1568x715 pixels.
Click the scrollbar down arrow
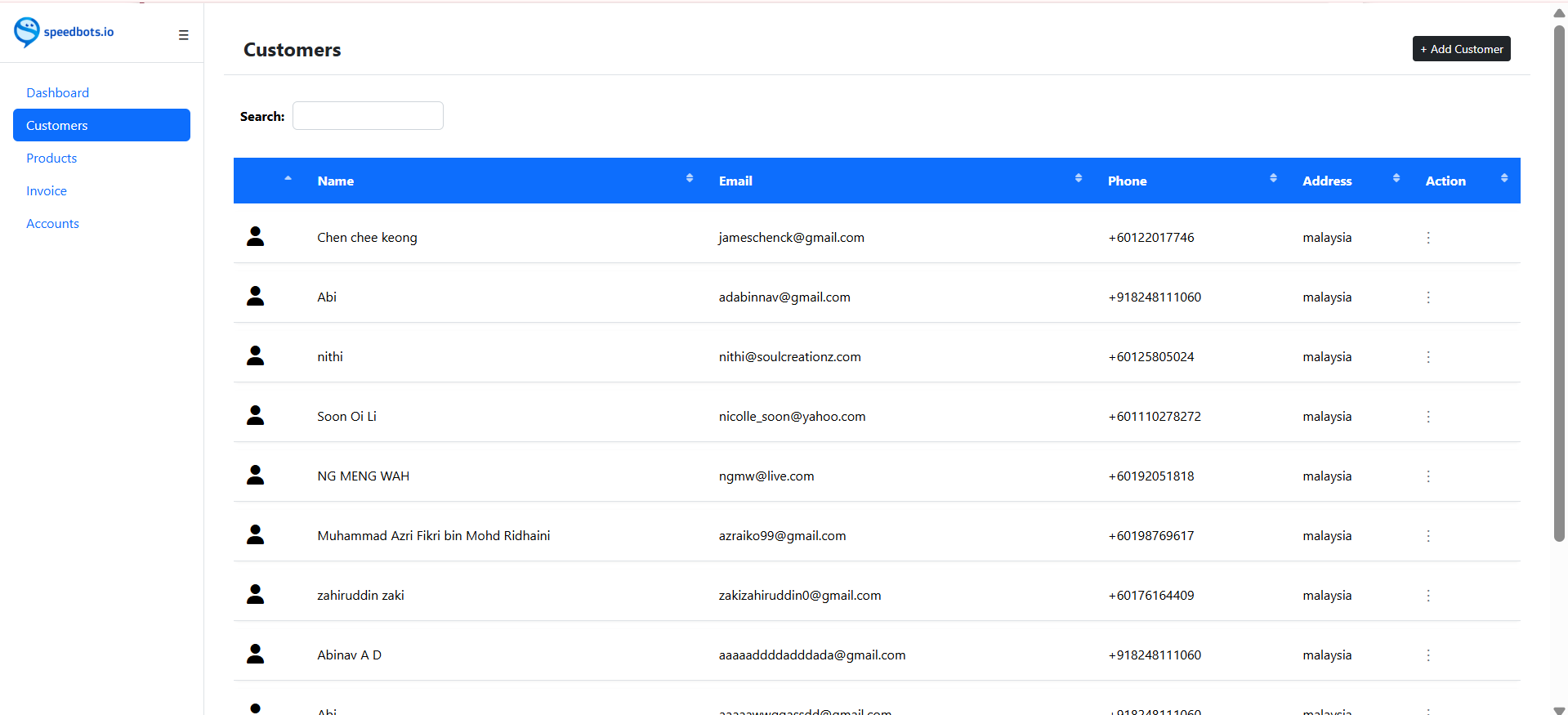point(1559,709)
